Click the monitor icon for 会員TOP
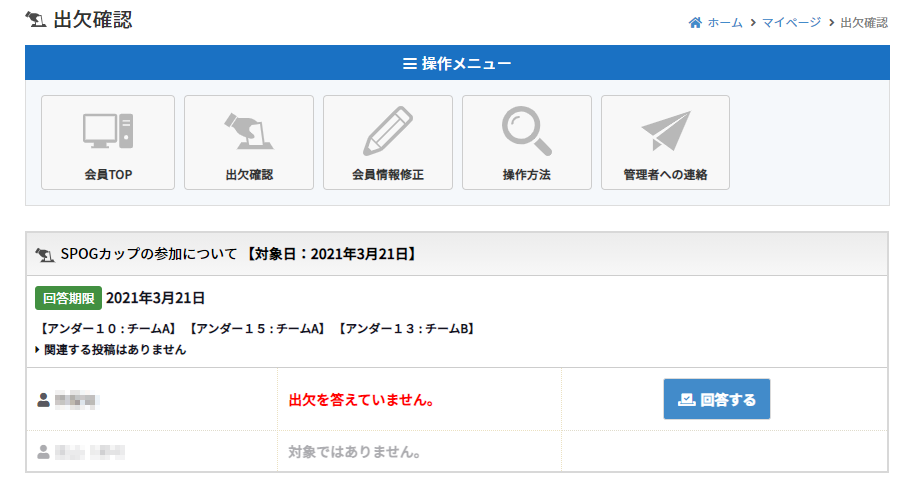The width and height of the screenshot is (915, 486). pyautogui.click(x=108, y=131)
